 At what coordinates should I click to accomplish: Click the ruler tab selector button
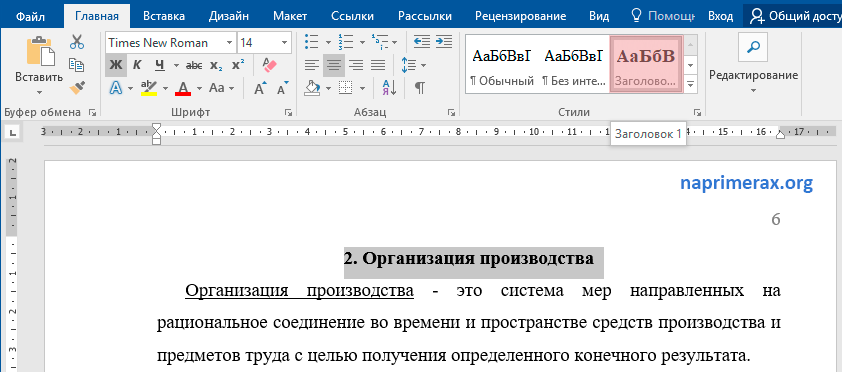click(x=12, y=133)
